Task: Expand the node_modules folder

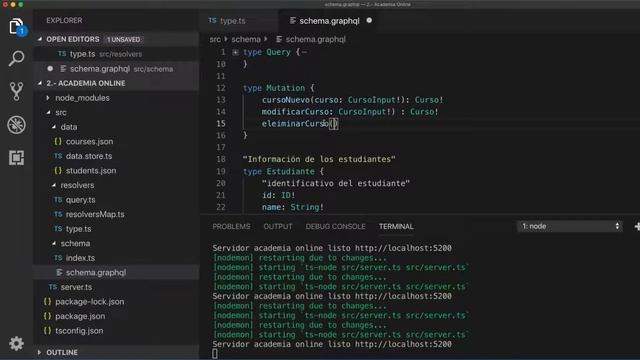Action: 48,98
